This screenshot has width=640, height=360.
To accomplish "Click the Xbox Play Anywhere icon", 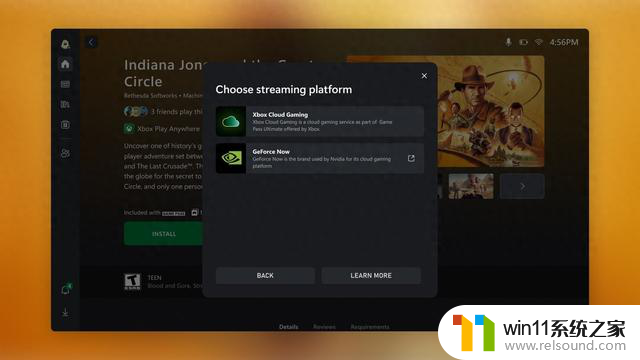I will click(x=129, y=129).
